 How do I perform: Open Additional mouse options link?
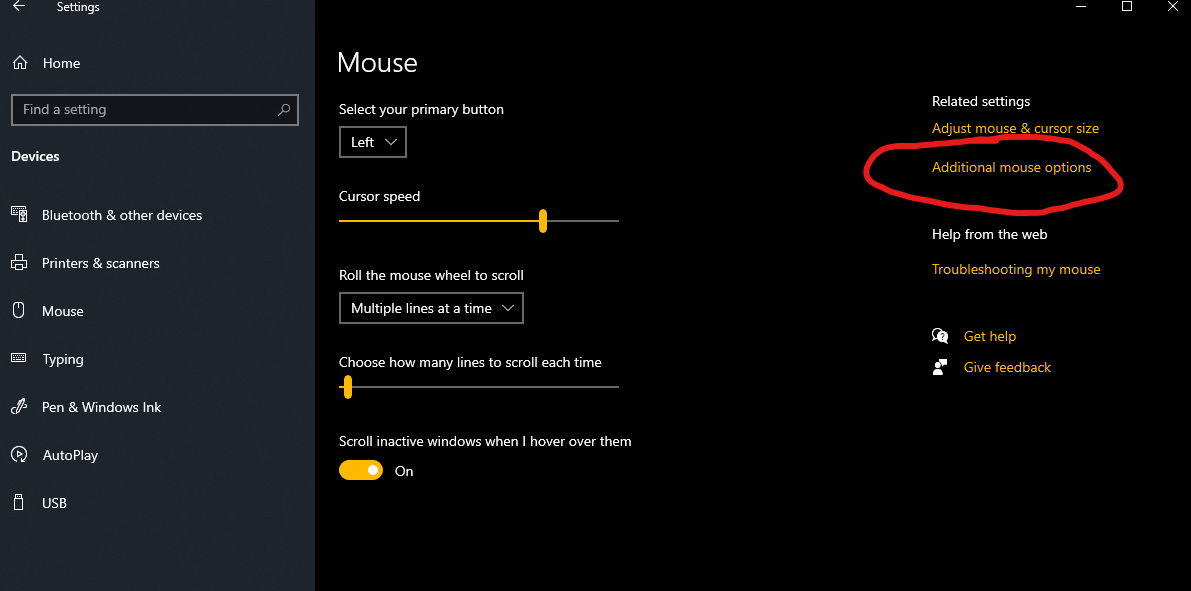coord(1011,167)
